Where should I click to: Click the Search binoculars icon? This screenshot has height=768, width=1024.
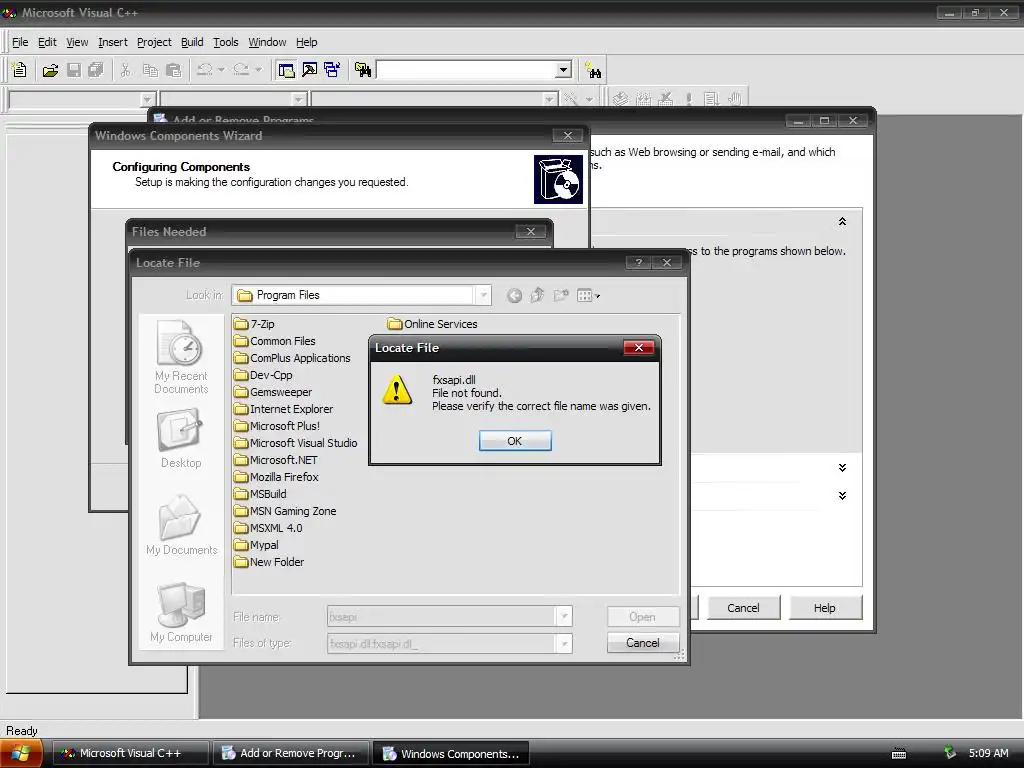[x=593, y=70]
